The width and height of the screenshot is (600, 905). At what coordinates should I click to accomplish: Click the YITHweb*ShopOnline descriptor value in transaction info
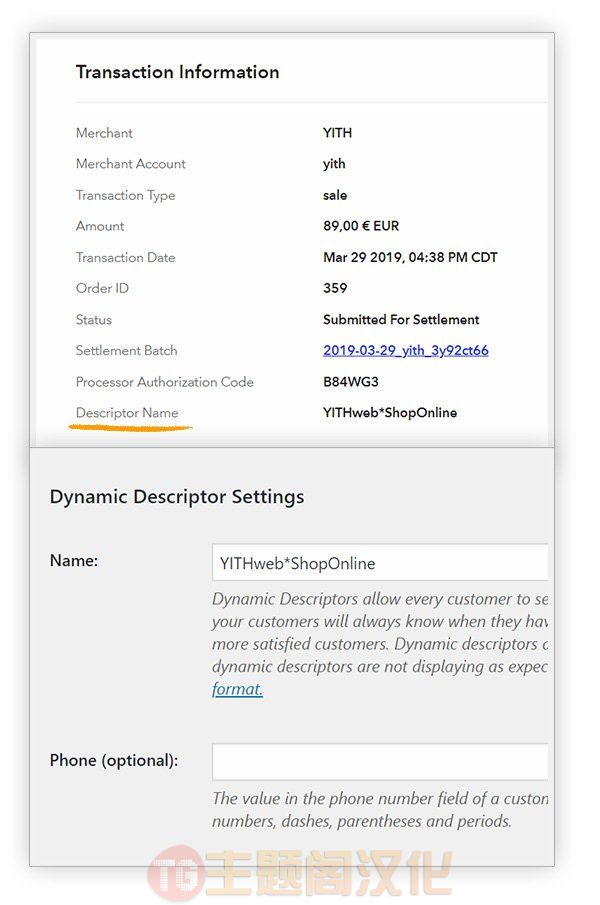390,413
